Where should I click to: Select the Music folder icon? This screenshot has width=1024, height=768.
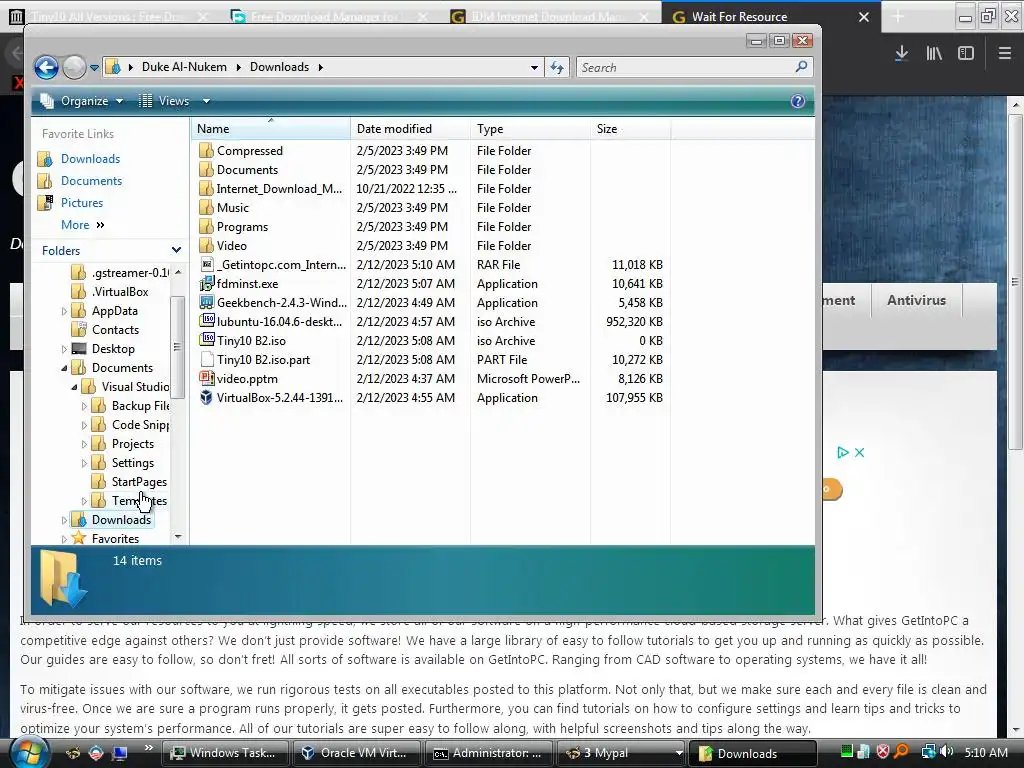(x=206, y=208)
